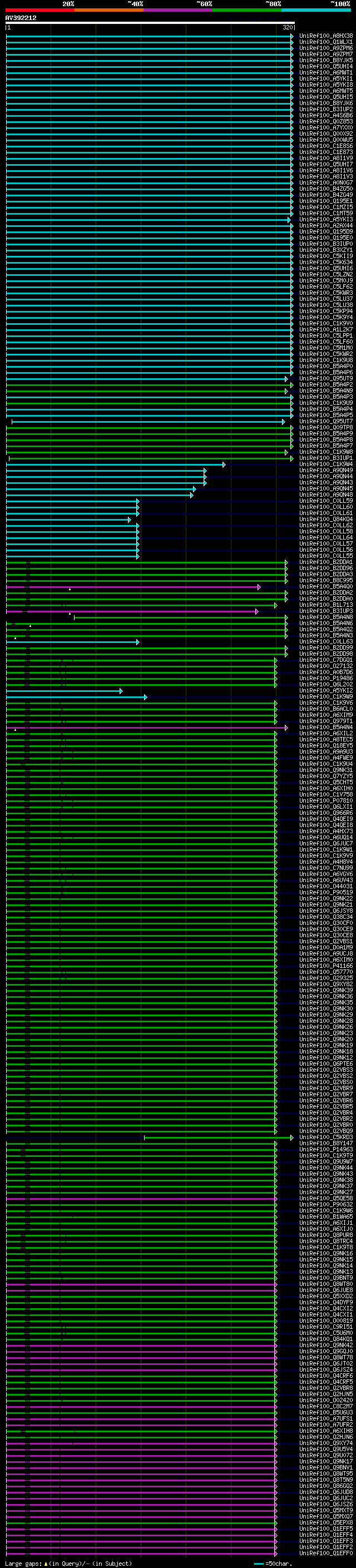Select hit UniRef100_Q195E1
Image resolution: width=356 pixels, height=1568 pixels.
(x=325, y=201)
